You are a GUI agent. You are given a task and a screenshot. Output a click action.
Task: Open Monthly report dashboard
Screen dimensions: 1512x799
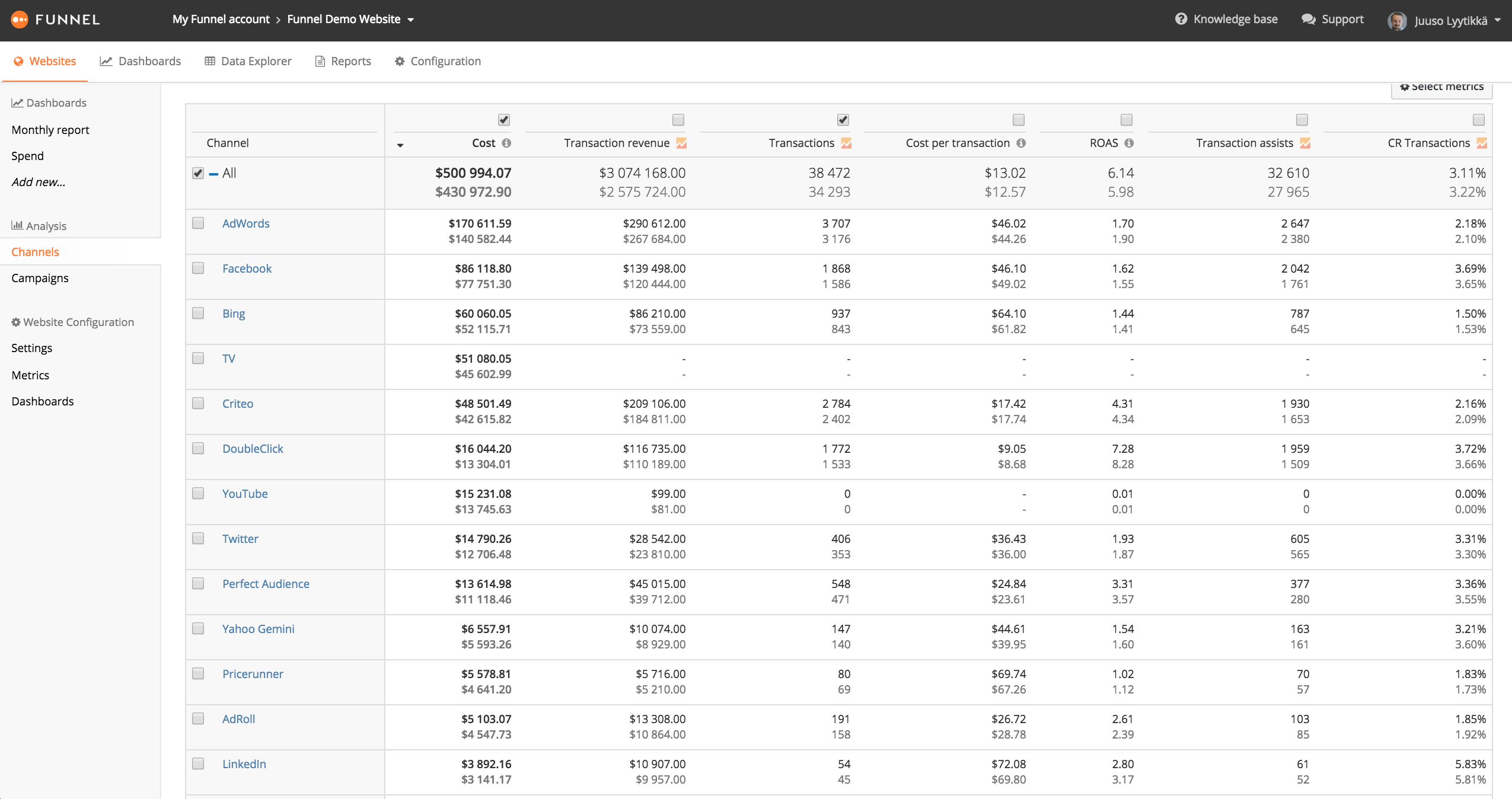(x=50, y=130)
